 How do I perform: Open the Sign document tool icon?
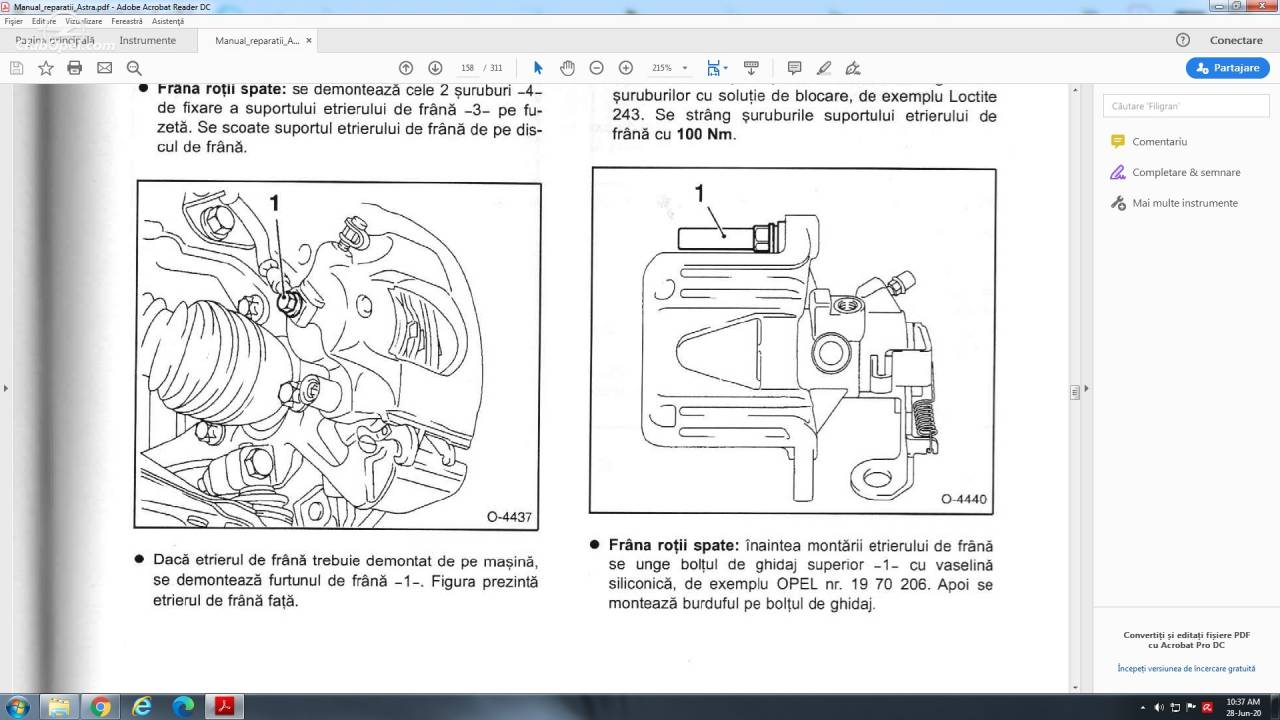853,68
